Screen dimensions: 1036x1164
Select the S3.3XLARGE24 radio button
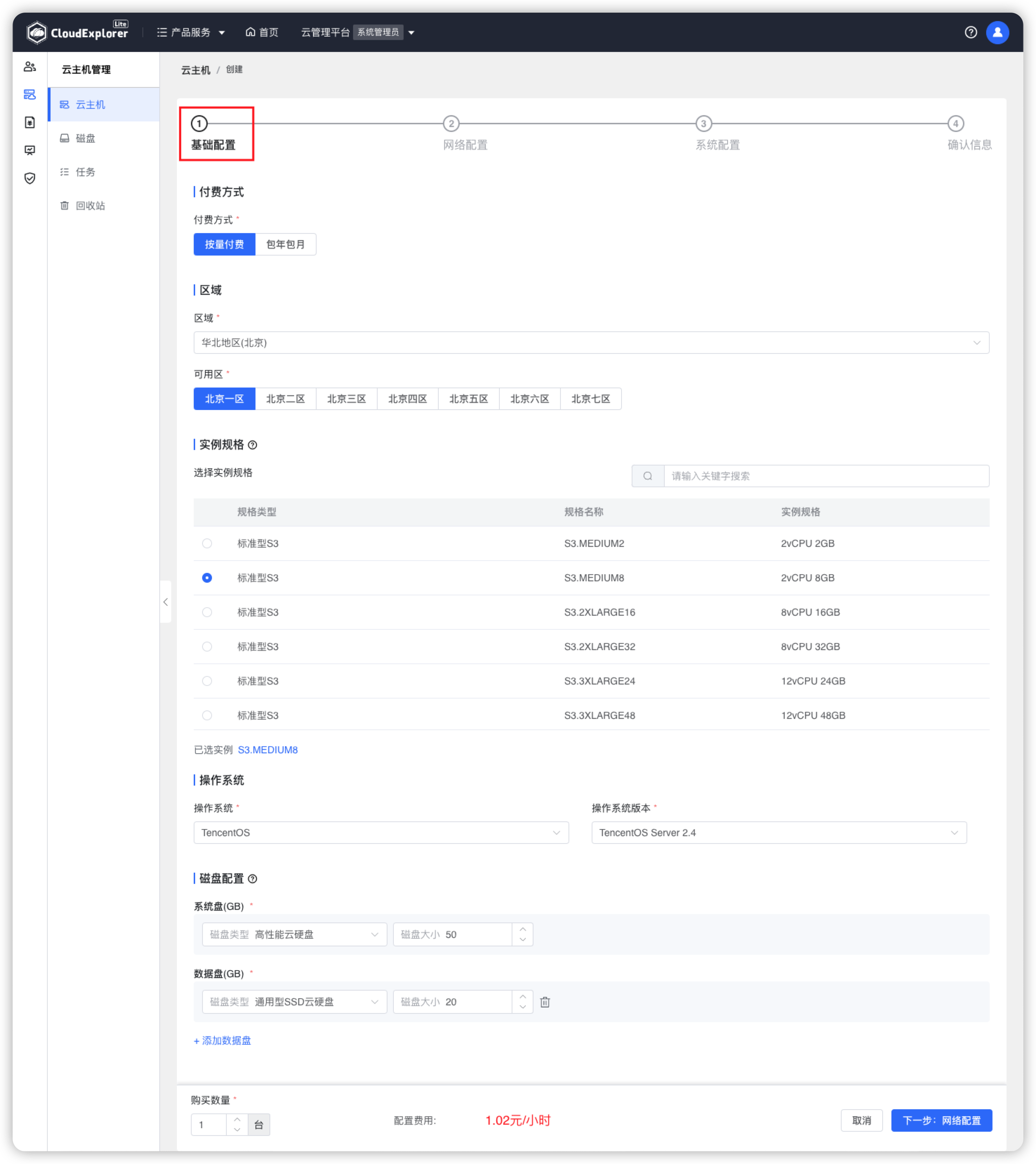207,681
